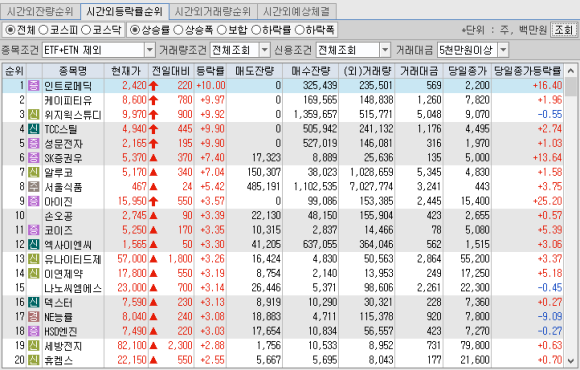The width and height of the screenshot is (580, 370).
Task: Click the red triangle in 손오공 row
Action: pyautogui.click(x=154, y=216)
